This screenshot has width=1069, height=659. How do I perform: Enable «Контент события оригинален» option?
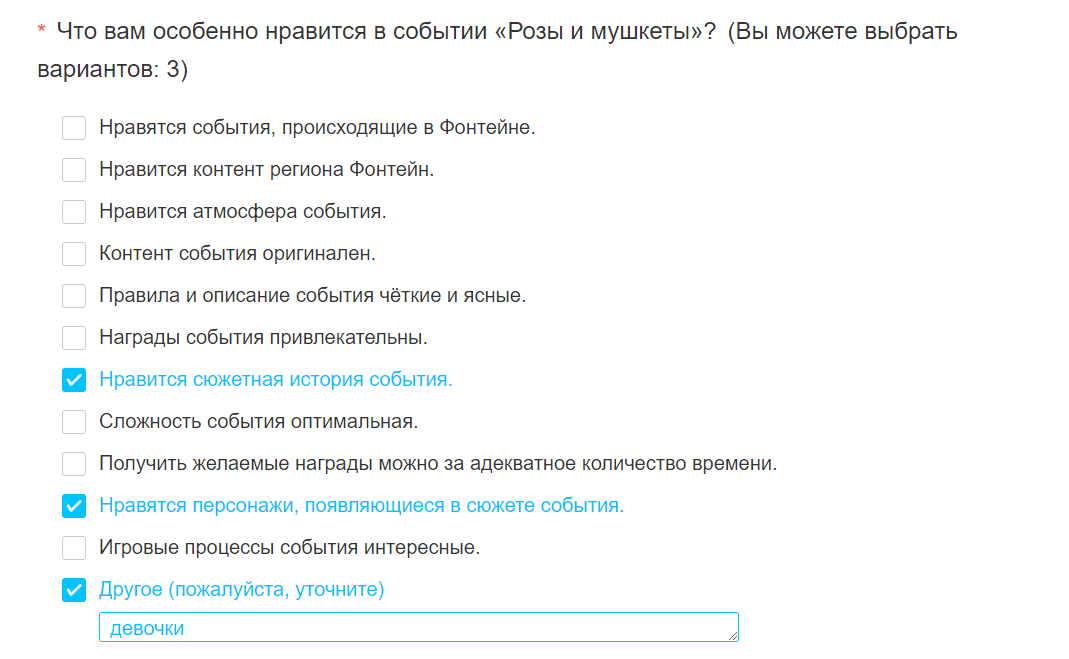(x=74, y=254)
